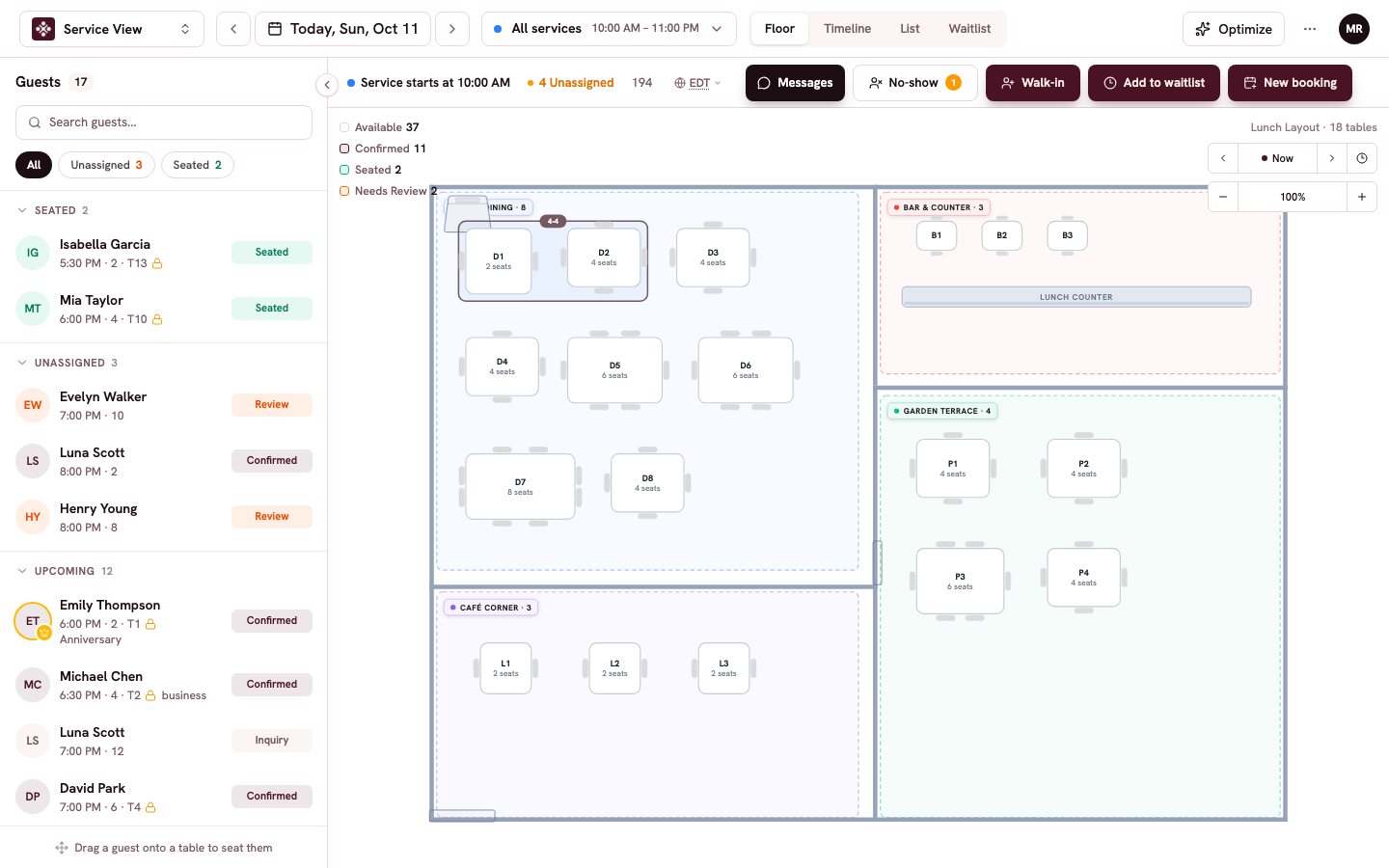Open the Messages button
This screenshot has height=868, width=1389.
(x=795, y=83)
